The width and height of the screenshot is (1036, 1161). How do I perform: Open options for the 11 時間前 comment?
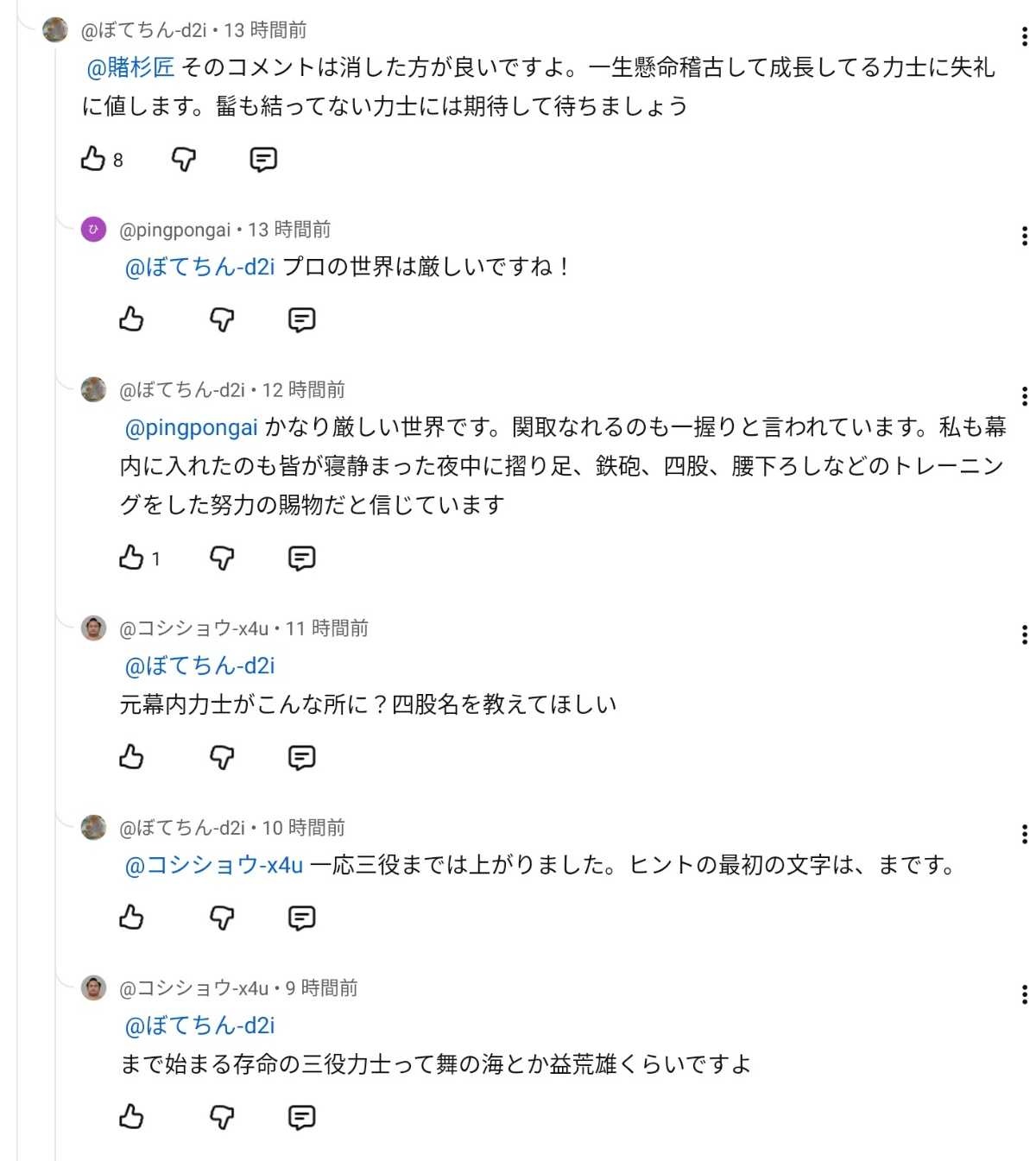[1024, 634]
